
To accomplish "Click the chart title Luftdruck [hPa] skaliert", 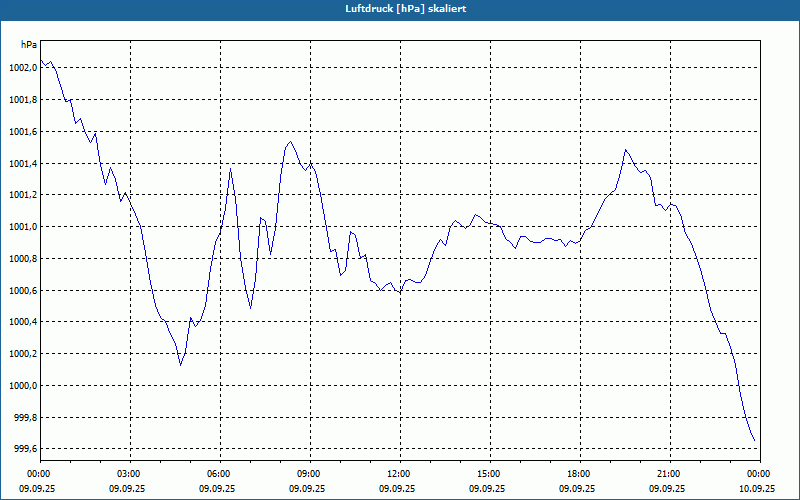I will click(x=400, y=8).
